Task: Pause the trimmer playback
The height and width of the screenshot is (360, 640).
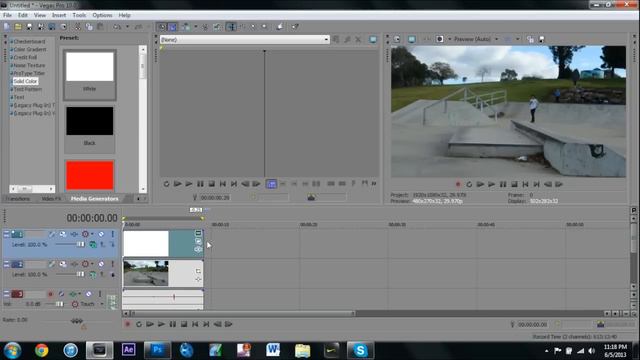Action: [x=200, y=184]
